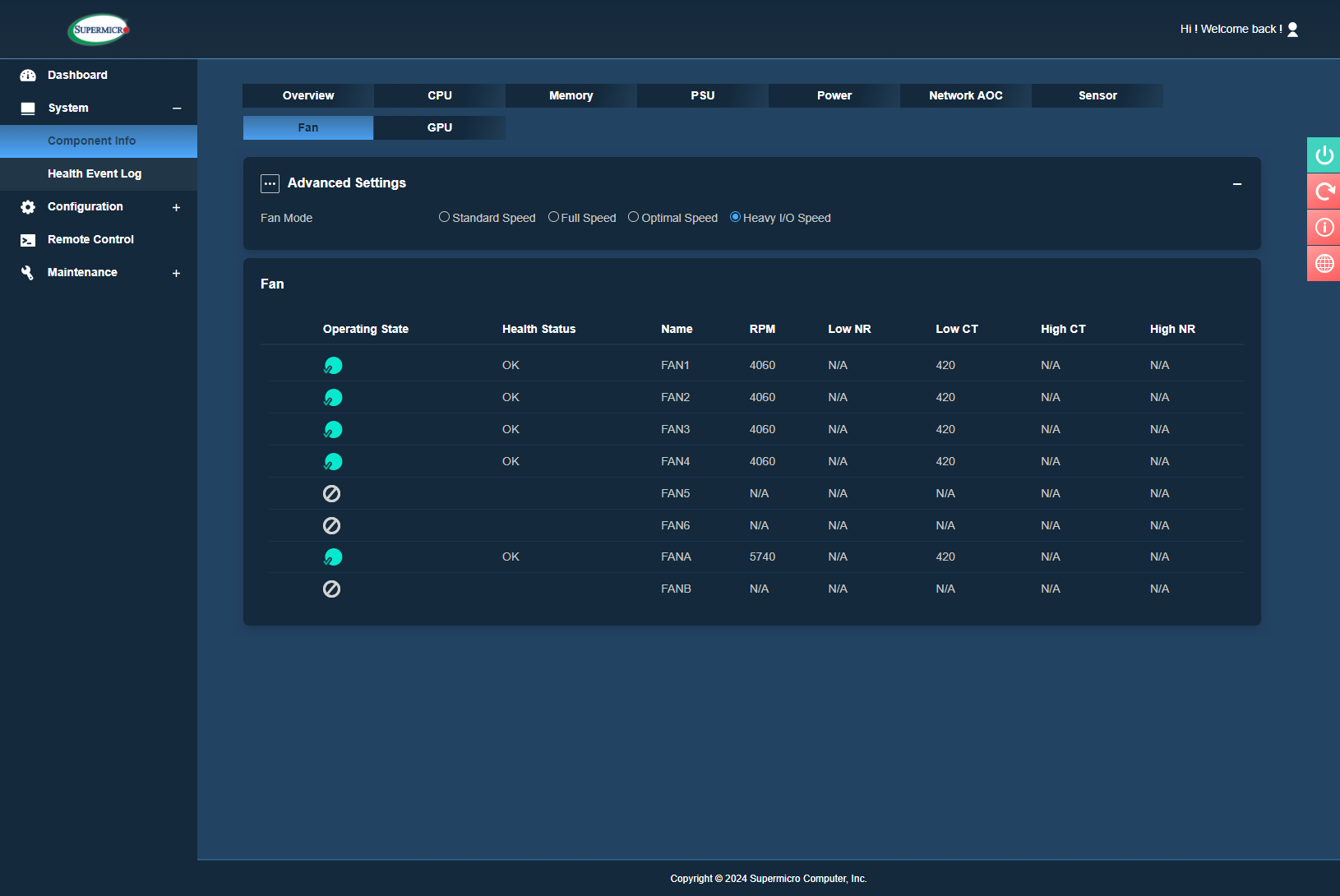Click the Low CT column header
Viewport: 1340px width, 896px height.
click(x=957, y=329)
